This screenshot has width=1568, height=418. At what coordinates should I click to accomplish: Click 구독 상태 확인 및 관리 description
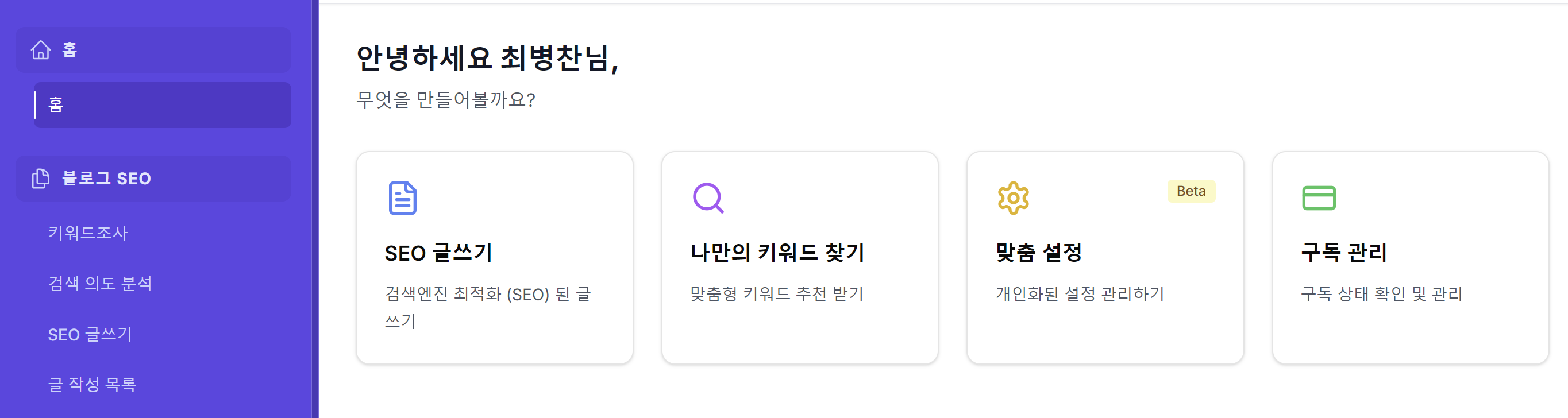tap(1381, 294)
